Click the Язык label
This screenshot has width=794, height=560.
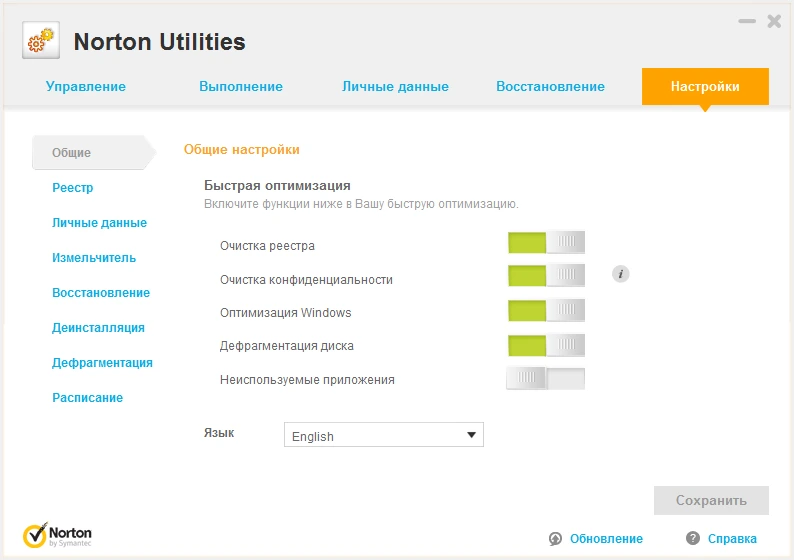click(219, 433)
